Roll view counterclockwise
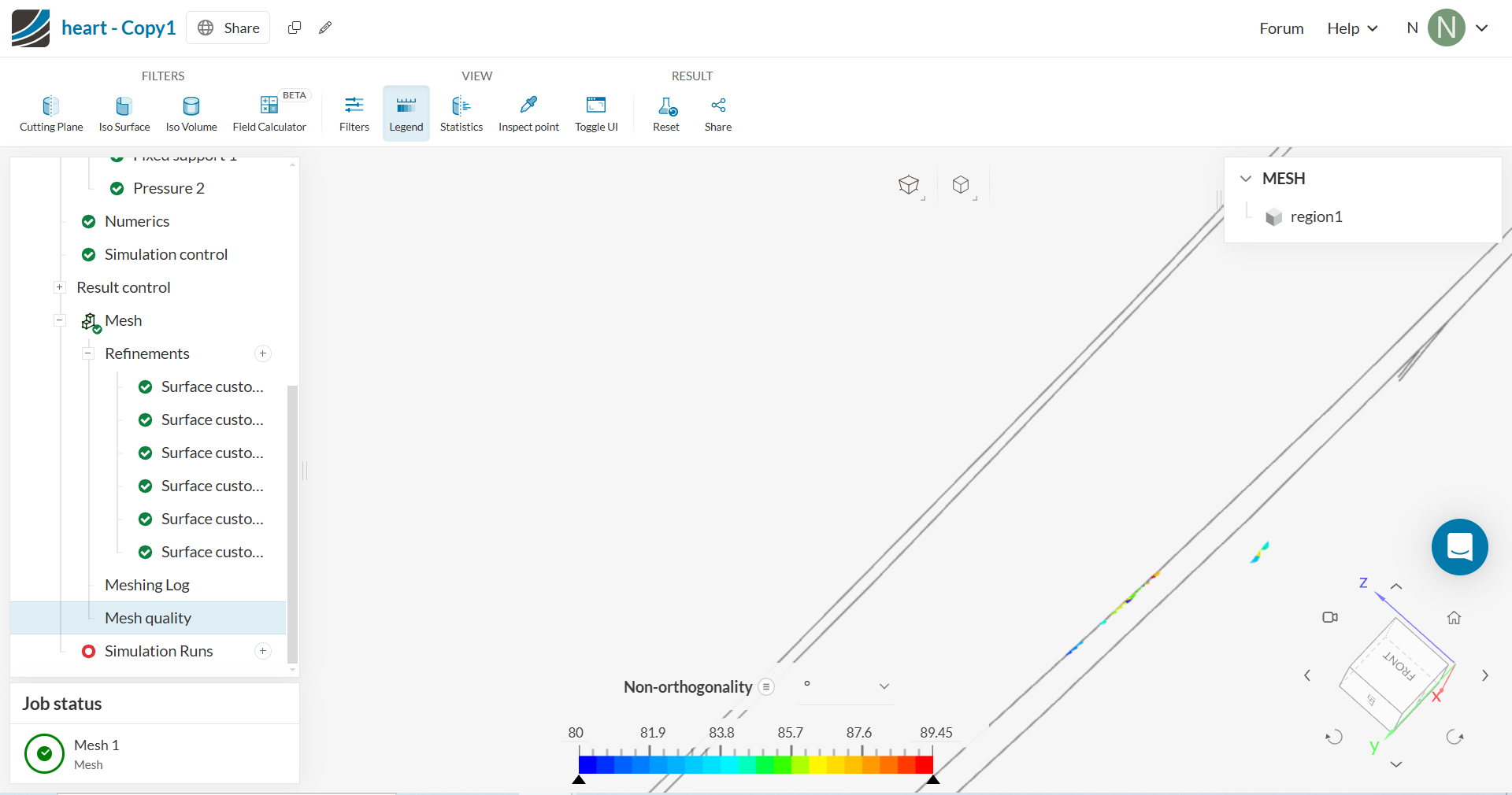 coord(1334,738)
